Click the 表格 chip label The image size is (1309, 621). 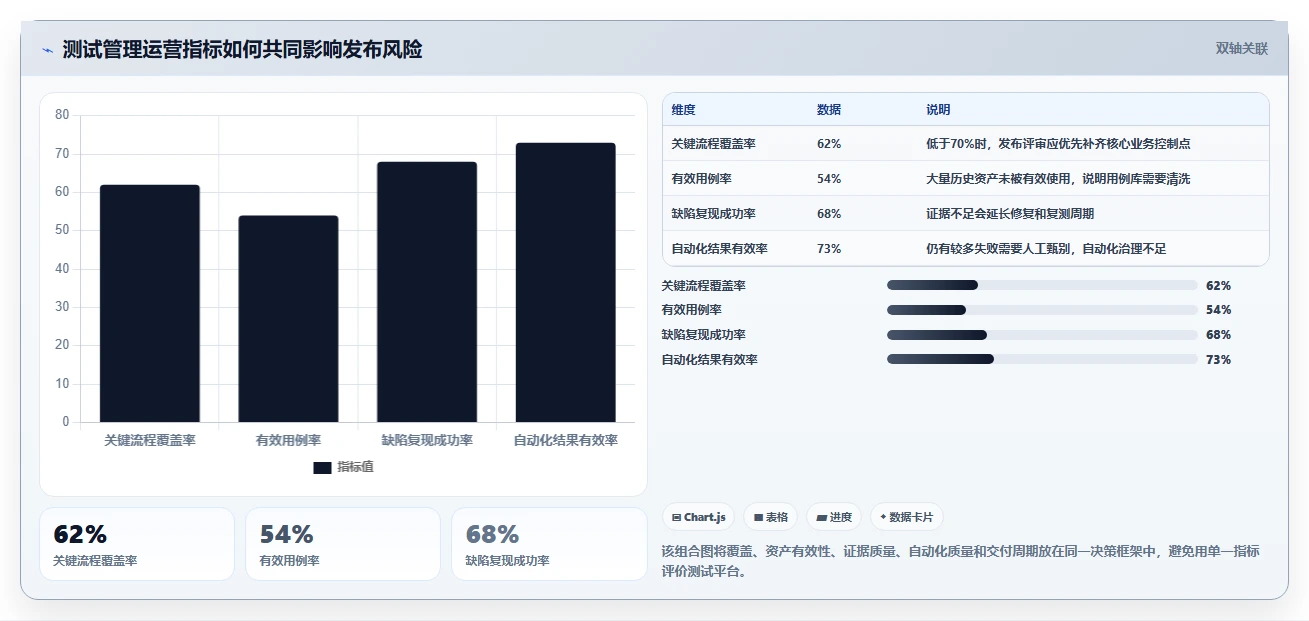pyautogui.click(x=777, y=517)
